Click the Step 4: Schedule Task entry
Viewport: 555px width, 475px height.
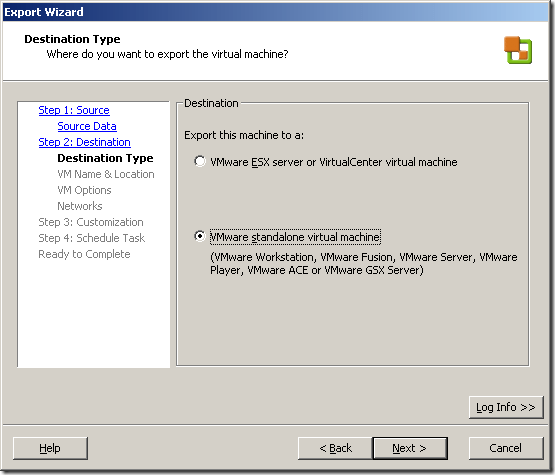pos(91,238)
